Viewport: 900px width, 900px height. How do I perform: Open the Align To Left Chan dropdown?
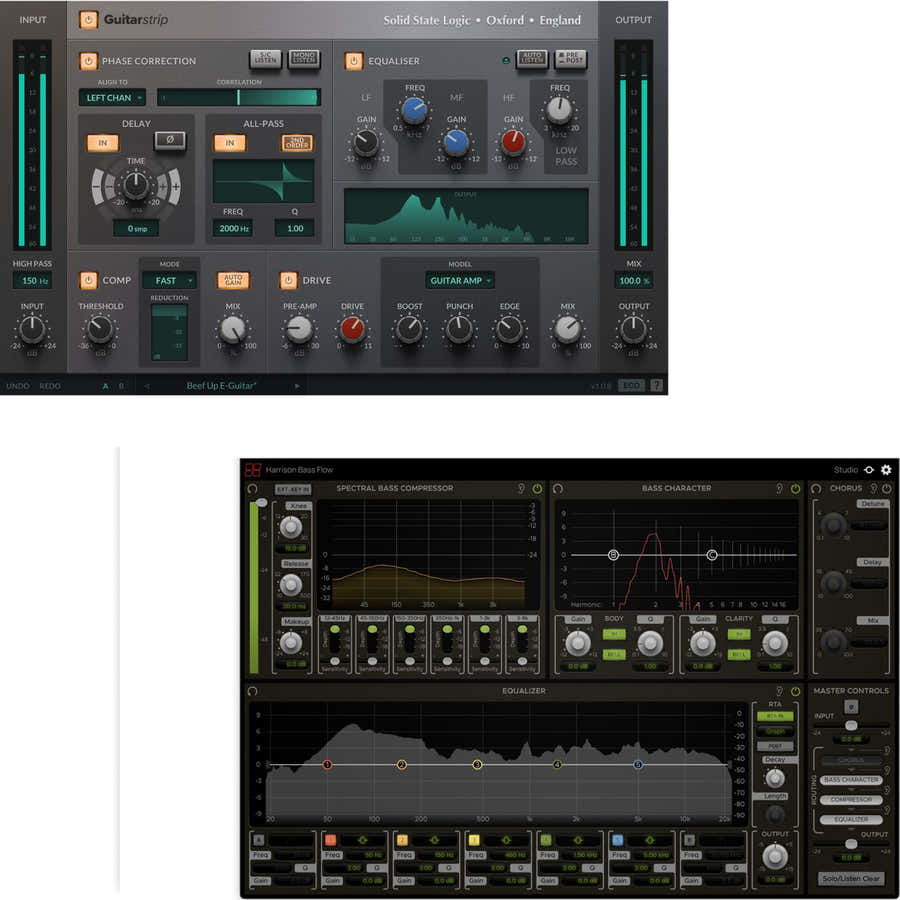click(112, 98)
